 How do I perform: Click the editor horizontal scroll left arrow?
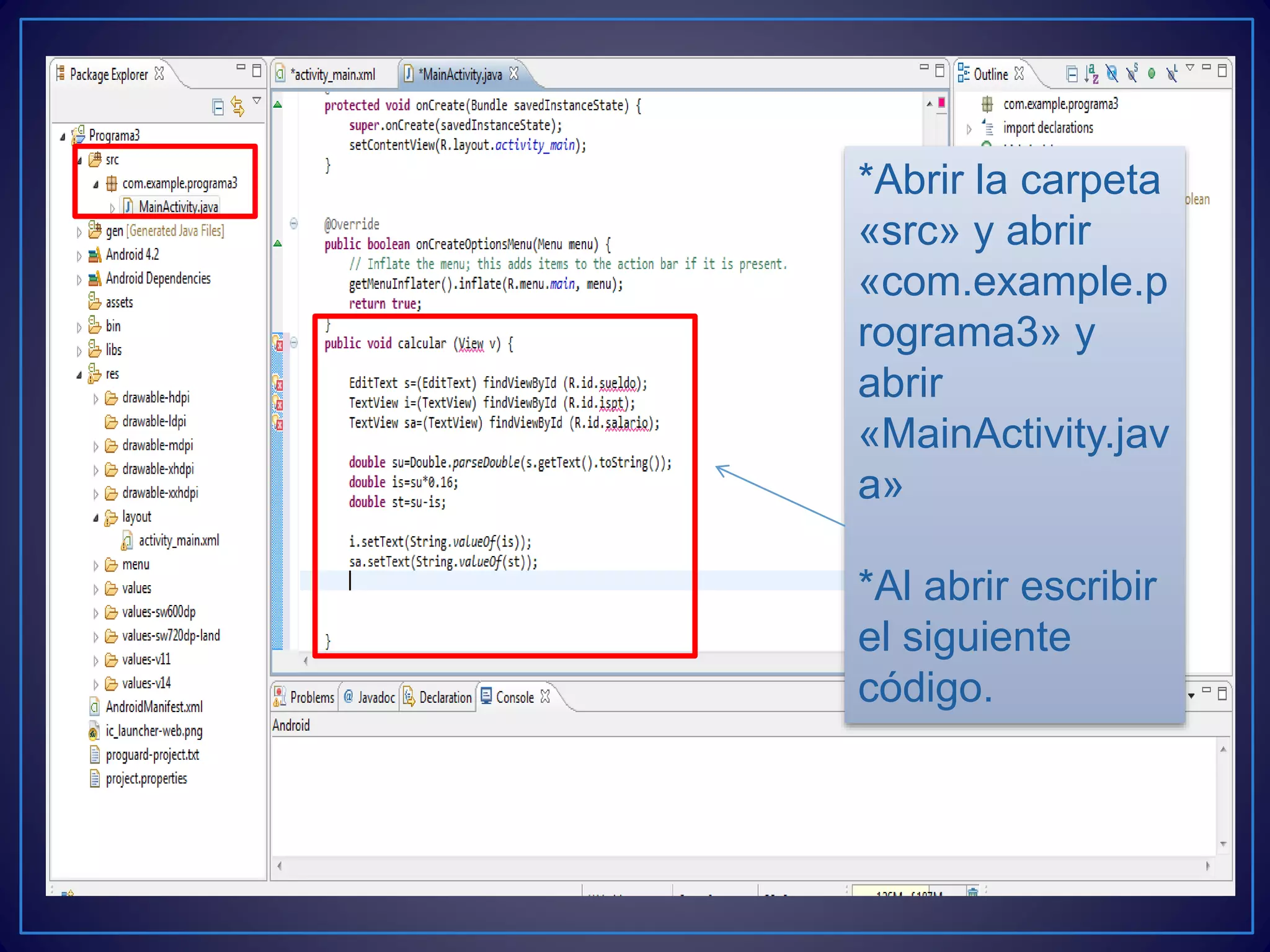click(306, 661)
